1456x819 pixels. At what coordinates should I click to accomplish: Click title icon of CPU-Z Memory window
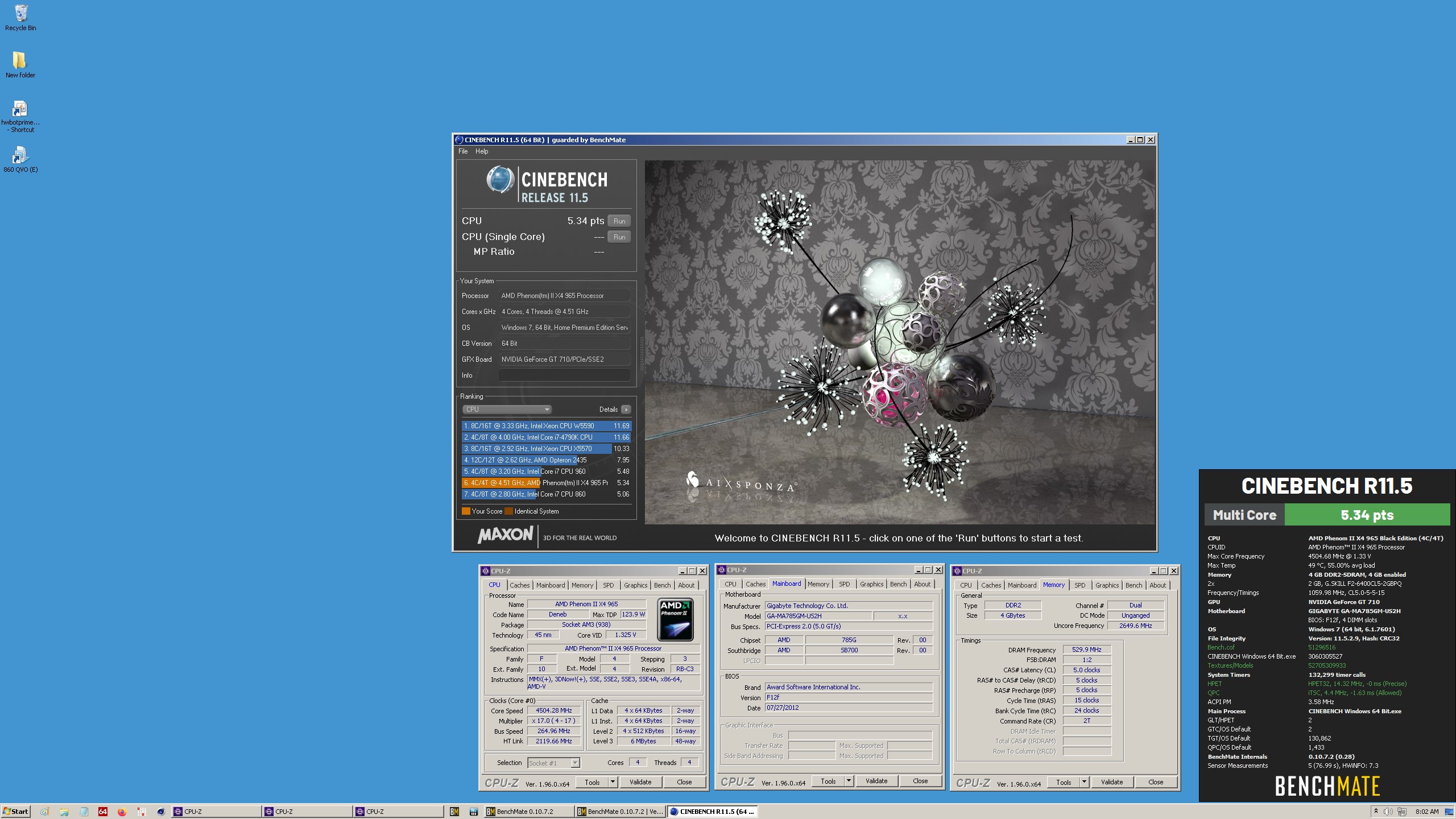(x=957, y=571)
